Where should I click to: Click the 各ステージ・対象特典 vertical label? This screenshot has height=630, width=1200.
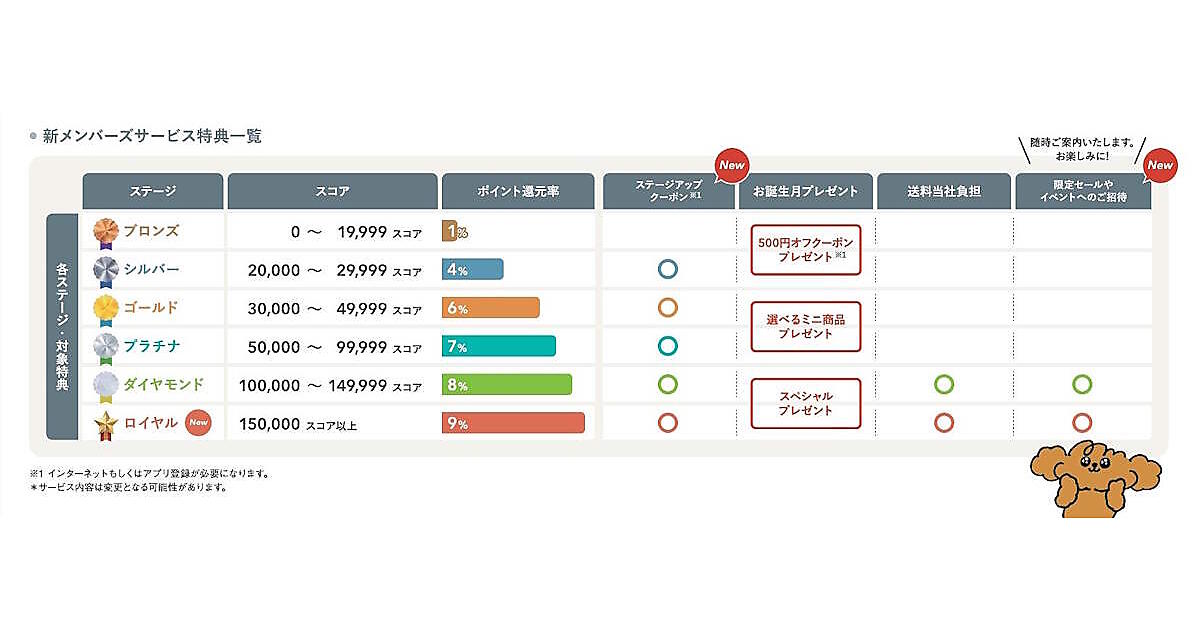click(x=62, y=326)
